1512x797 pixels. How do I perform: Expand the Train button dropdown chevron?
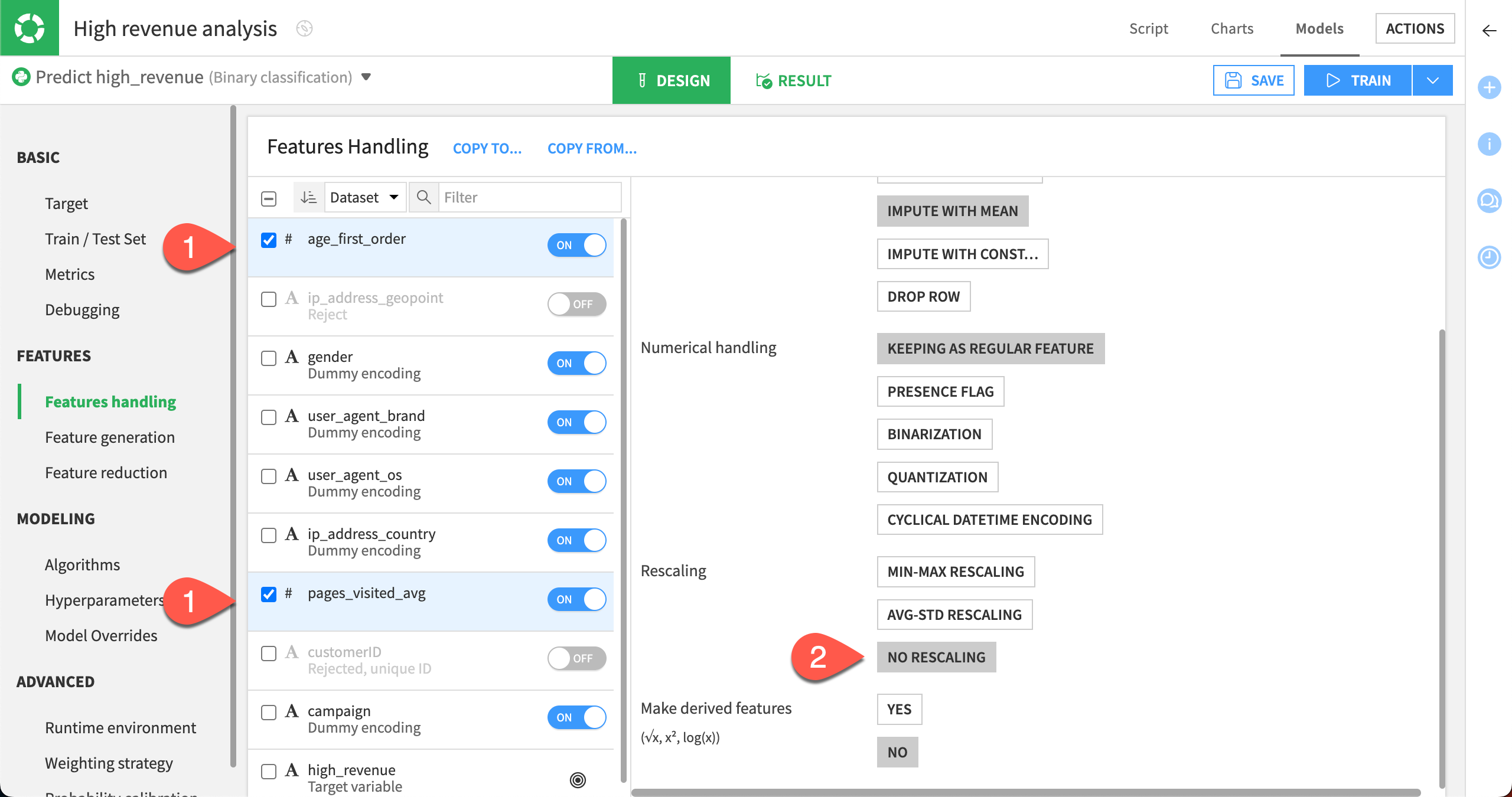coord(1433,80)
